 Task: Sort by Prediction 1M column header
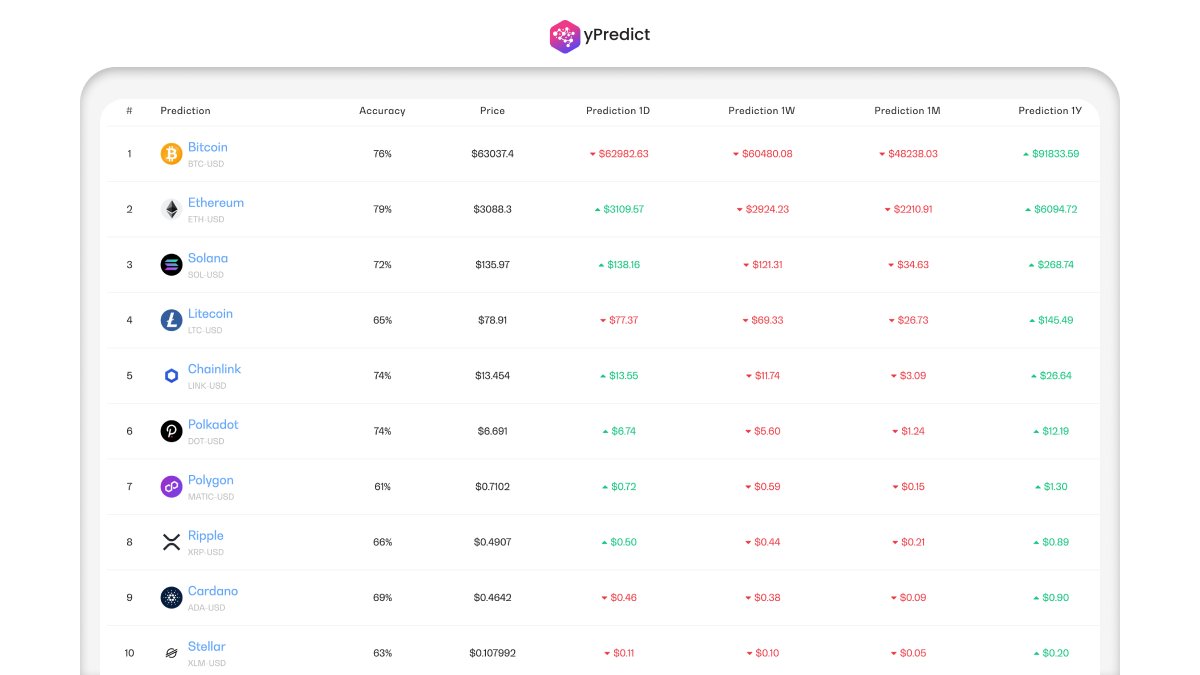tap(907, 111)
